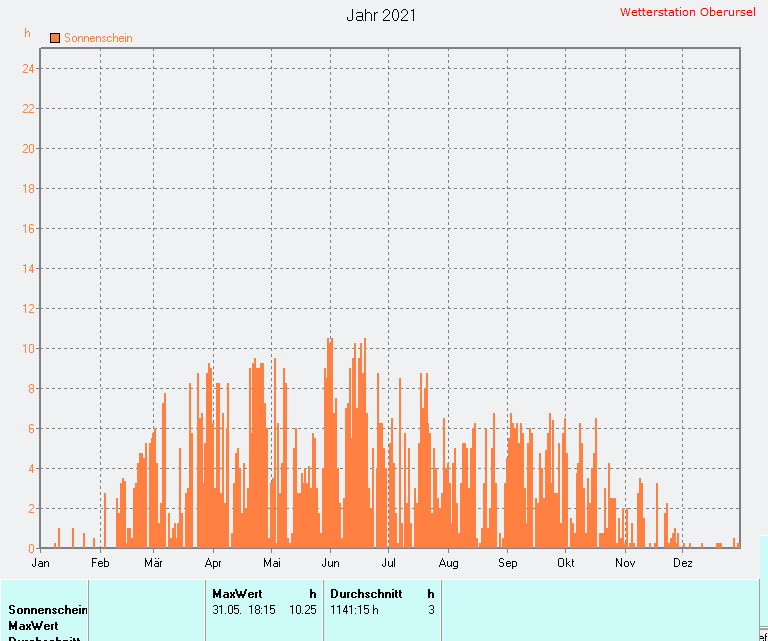Click y-axis value 10
This screenshot has width=768, height=641.
point(28,349)
